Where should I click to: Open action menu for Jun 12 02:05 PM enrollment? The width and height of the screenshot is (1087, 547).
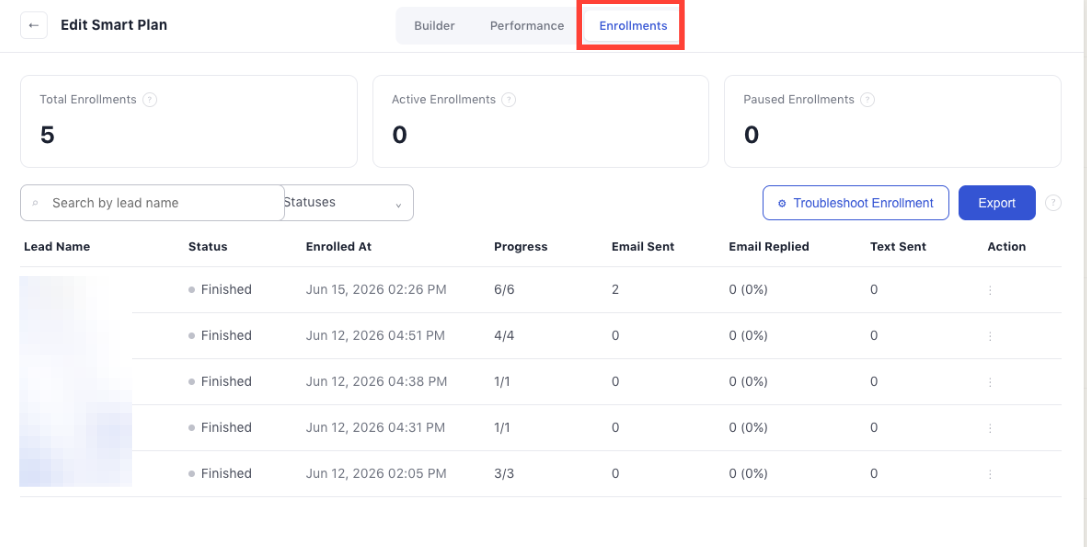(990, 474)
